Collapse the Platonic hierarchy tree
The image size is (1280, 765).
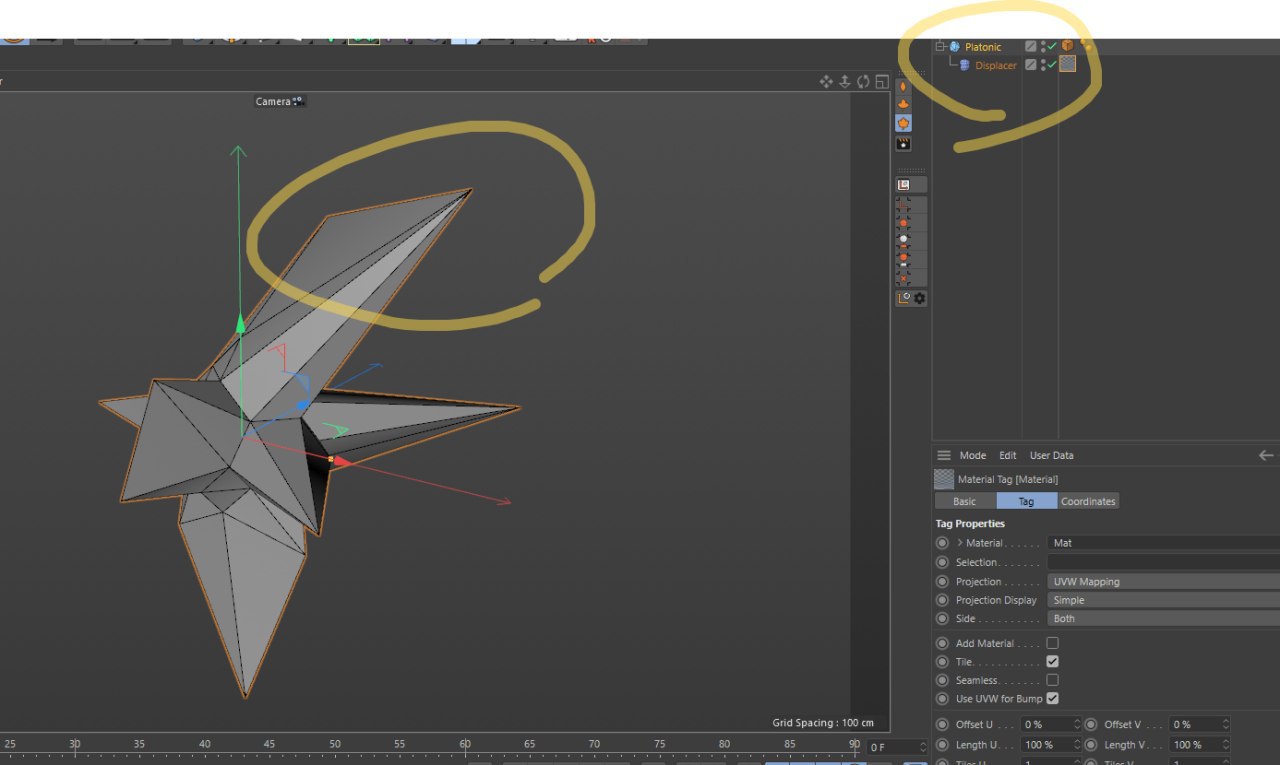(940, 47)
